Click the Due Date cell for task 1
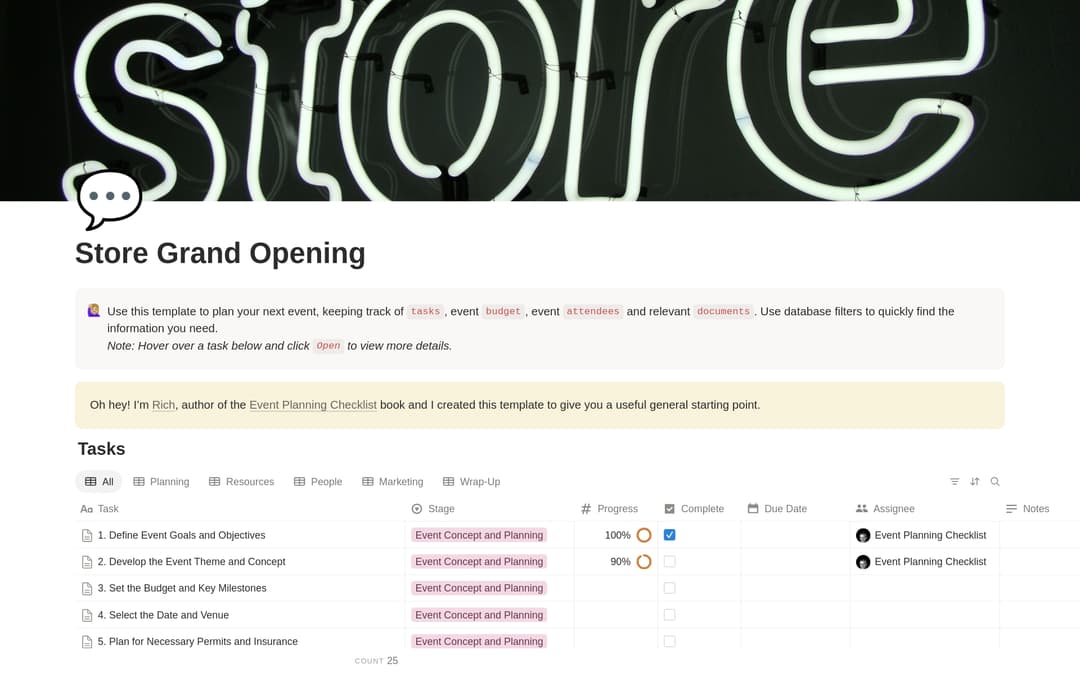The width and height of the screenshot is (1080, 674). pos(796,535)
